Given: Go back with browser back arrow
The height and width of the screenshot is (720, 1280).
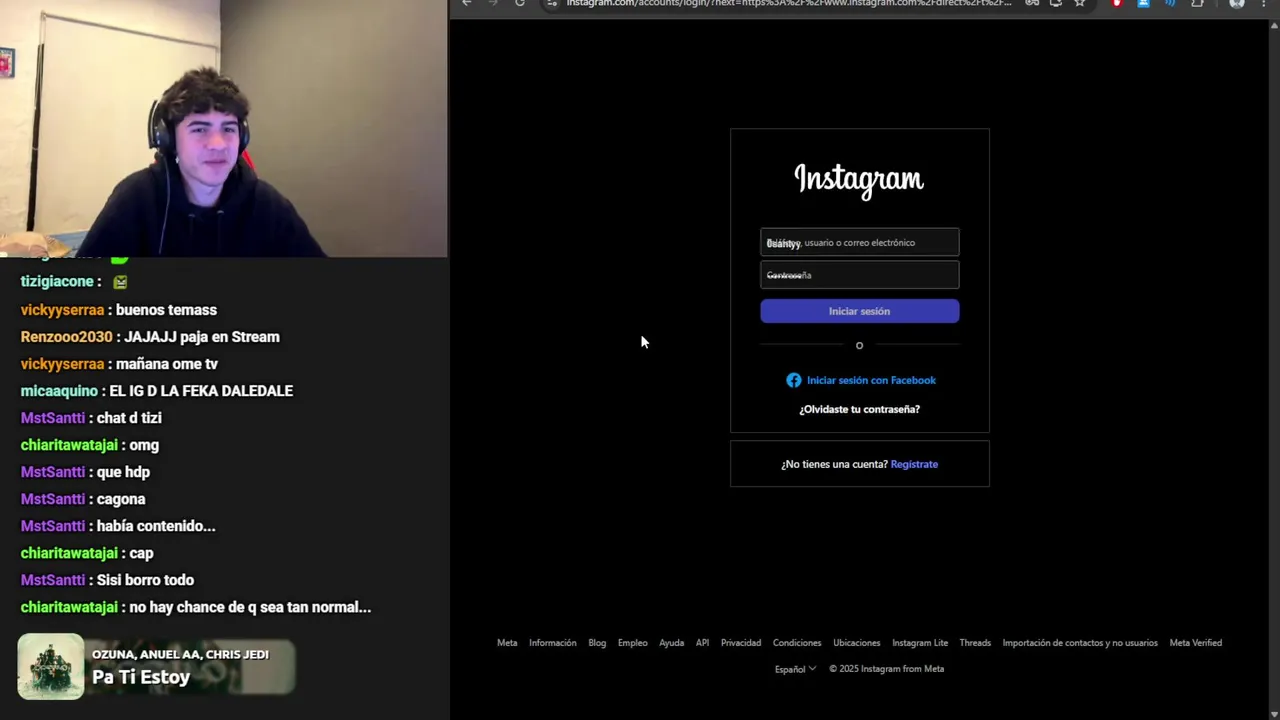Looking at the screenshot, I should [466, 4].
